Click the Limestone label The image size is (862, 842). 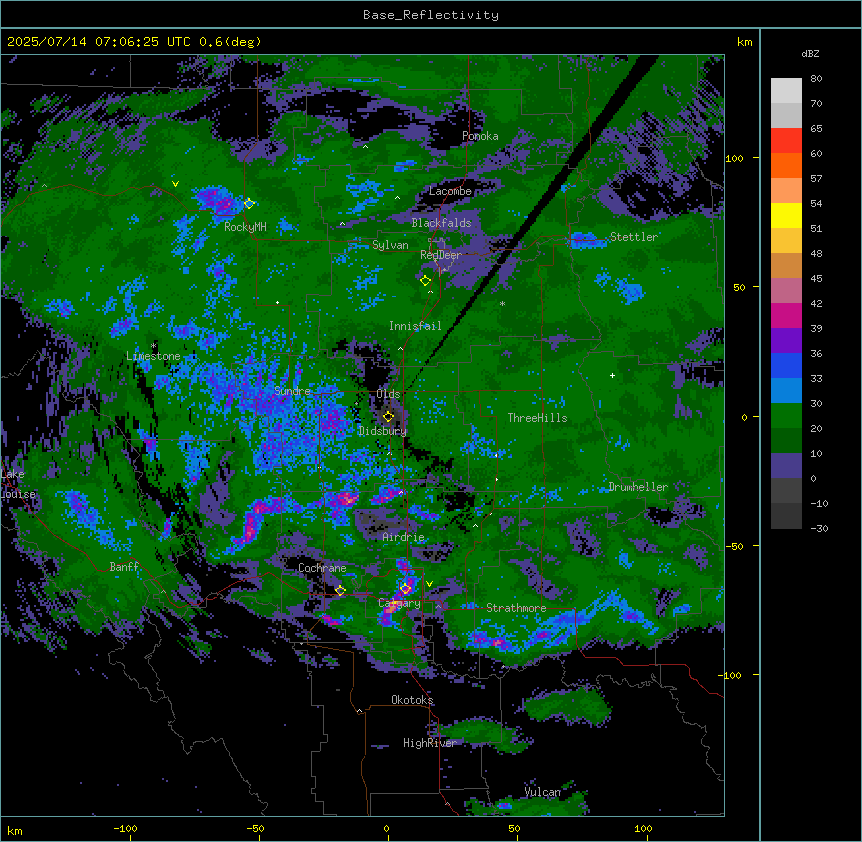point(153,356)
